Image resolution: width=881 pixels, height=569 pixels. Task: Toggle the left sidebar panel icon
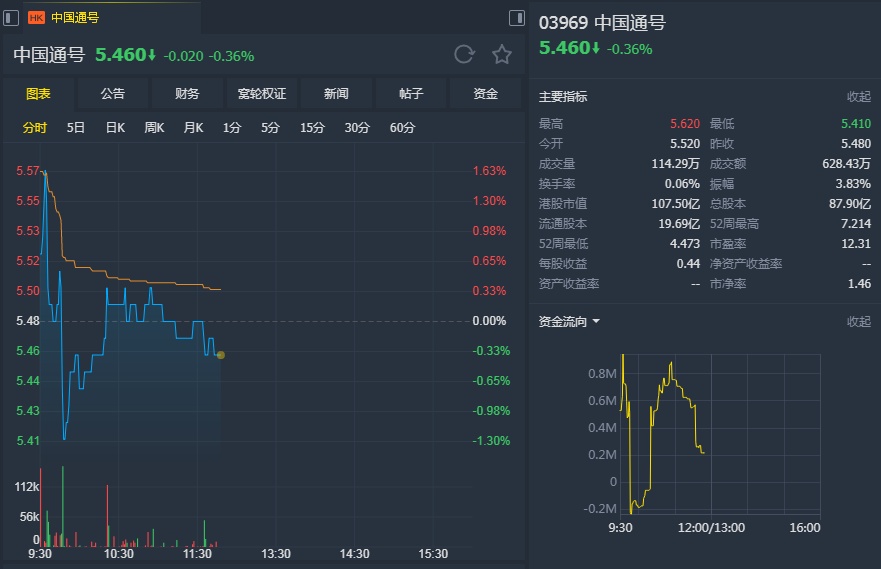click(x=11, y=17)
